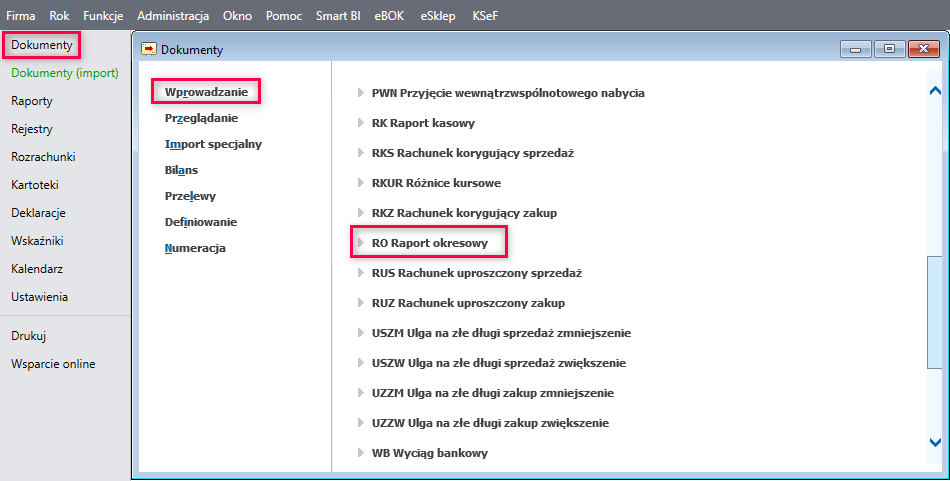Select RKS Rachunek korygujący sprzedaż text
Viewport: 950px width, 481px height.
(473, 153)
